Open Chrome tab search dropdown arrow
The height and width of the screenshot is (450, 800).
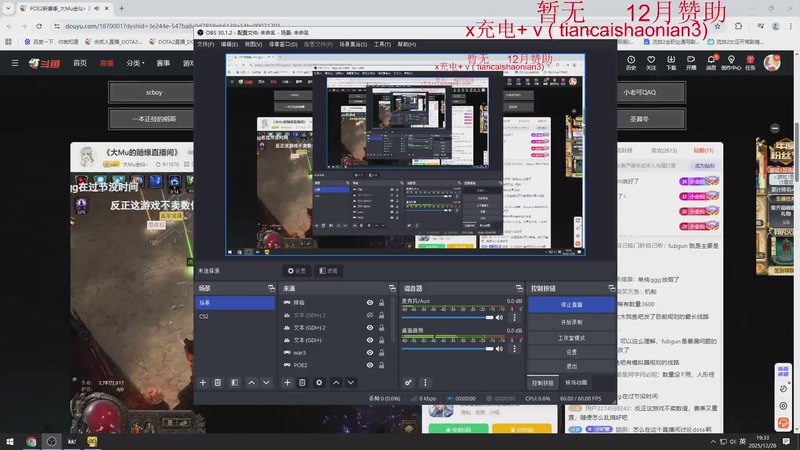[8, 8]
